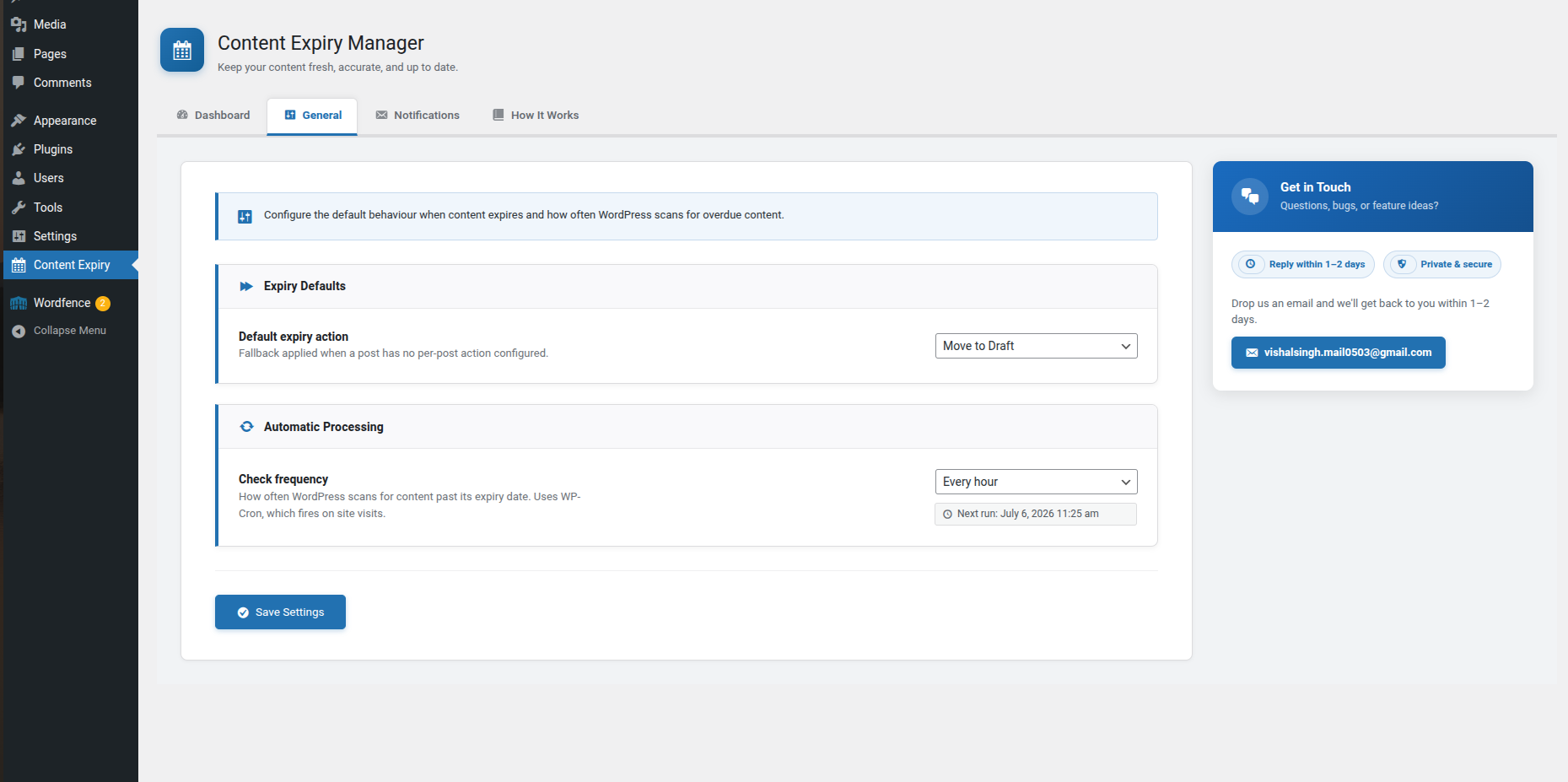Click the Settings sliders icon in sidebar
Viewport: 1568px width, 782px height.
19,236
